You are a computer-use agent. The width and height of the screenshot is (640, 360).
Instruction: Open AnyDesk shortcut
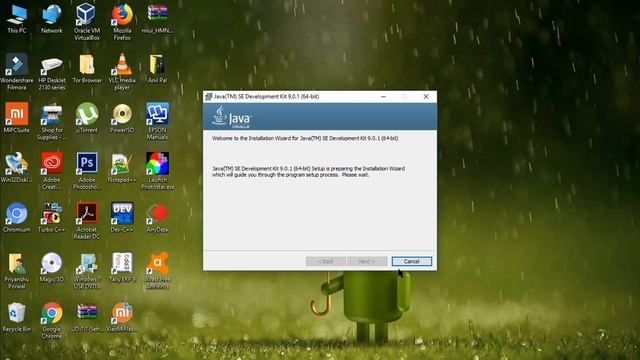(157, 218)
